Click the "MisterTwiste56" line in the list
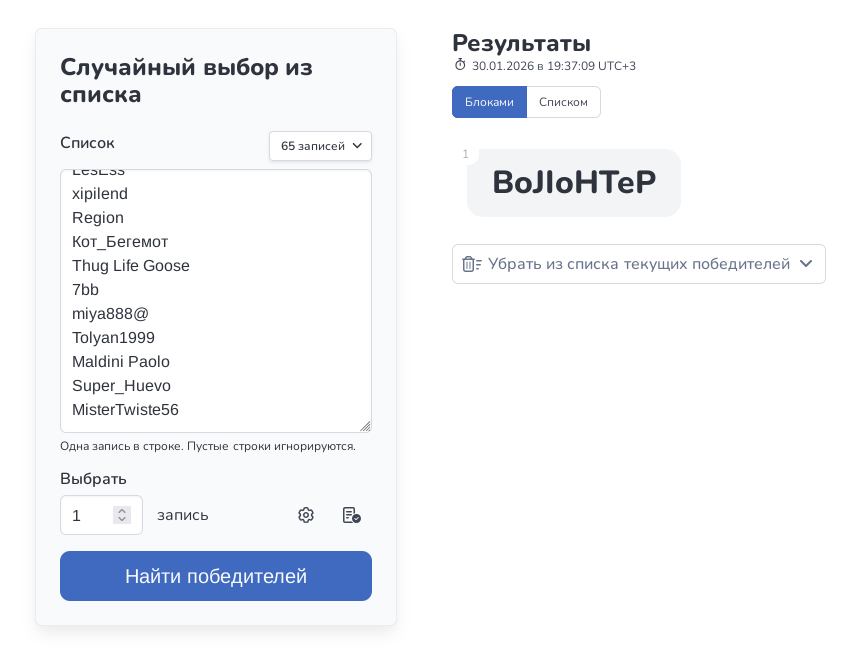856x656 pixels. pos(125,410)
